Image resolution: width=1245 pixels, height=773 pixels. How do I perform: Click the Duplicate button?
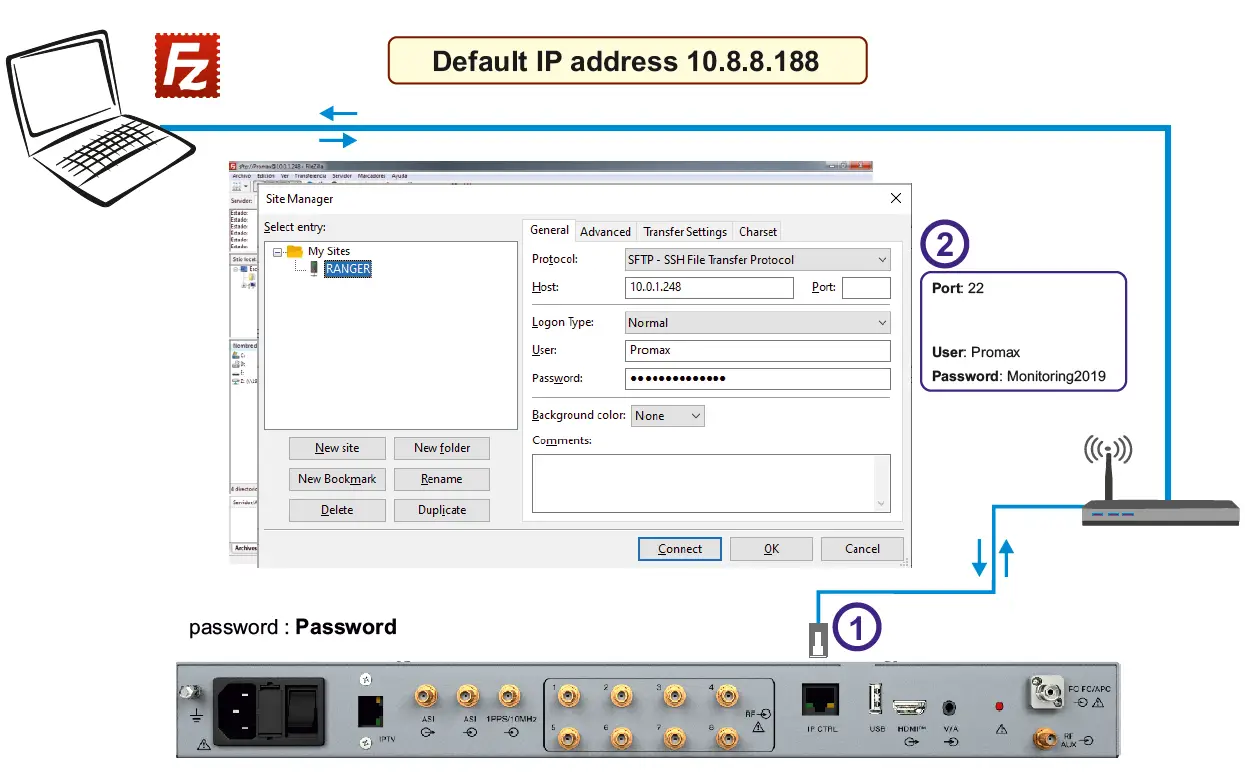(442, 510)
